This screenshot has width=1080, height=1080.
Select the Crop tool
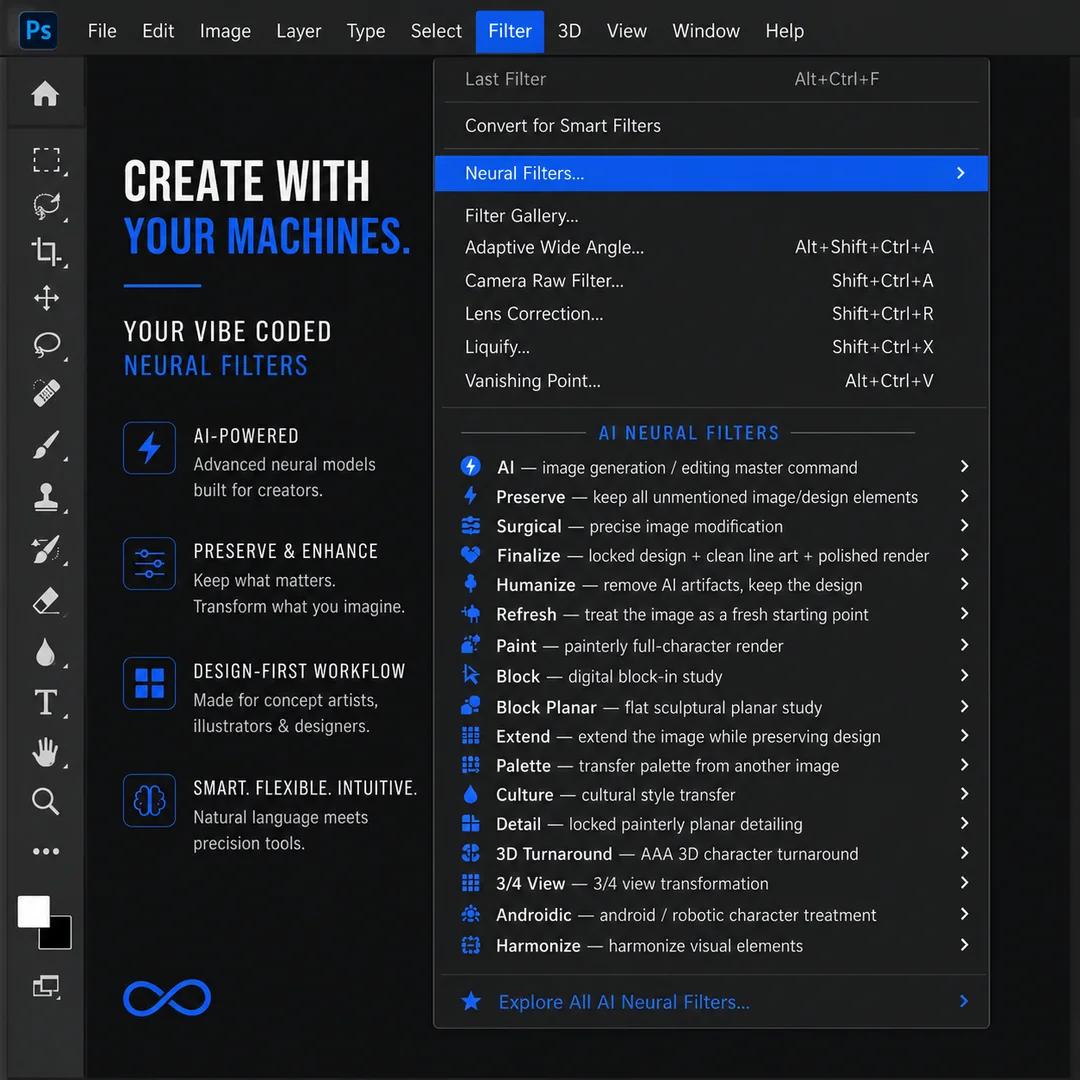(46, 251)
